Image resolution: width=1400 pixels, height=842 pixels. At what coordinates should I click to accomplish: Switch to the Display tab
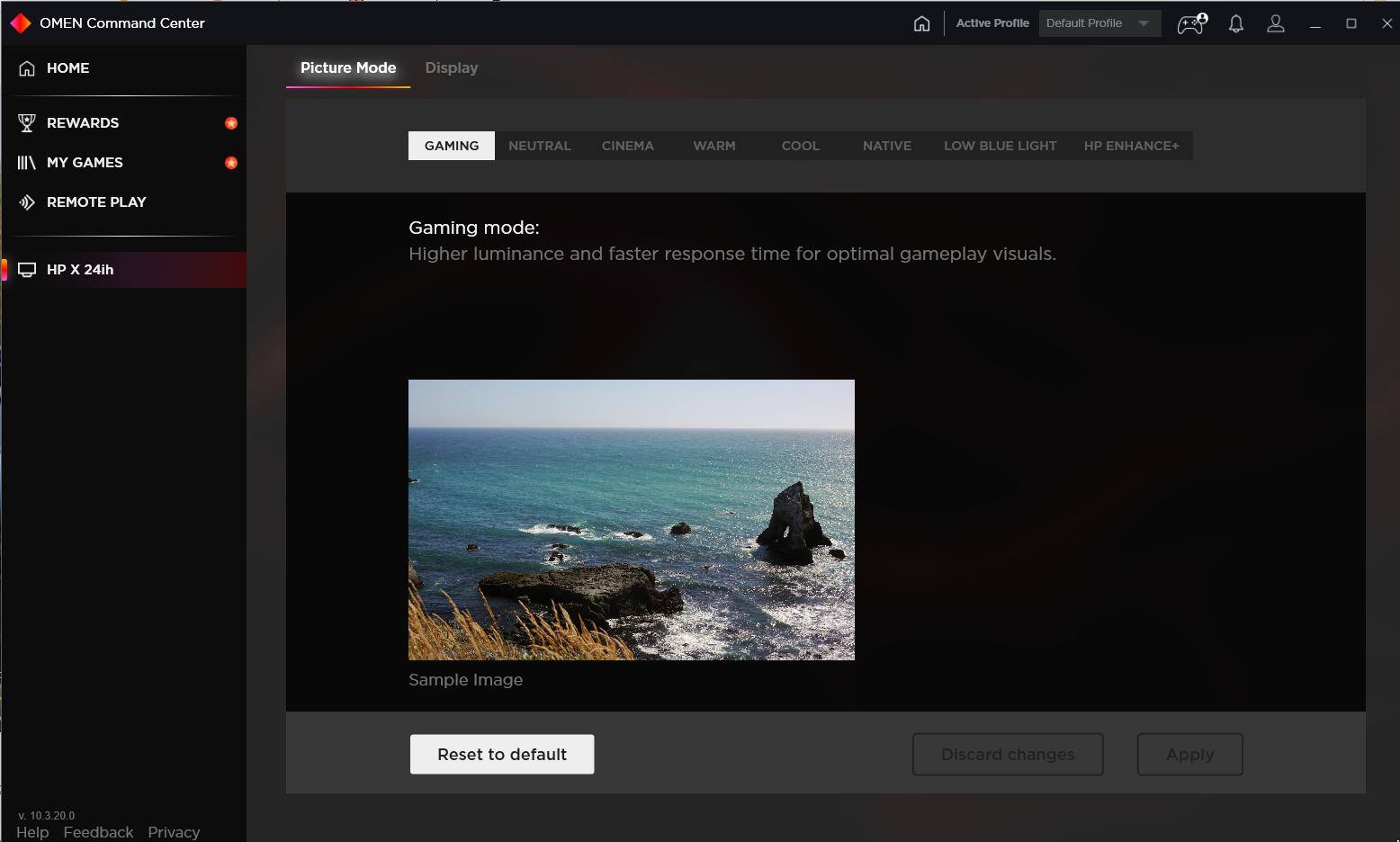[451, 68]
